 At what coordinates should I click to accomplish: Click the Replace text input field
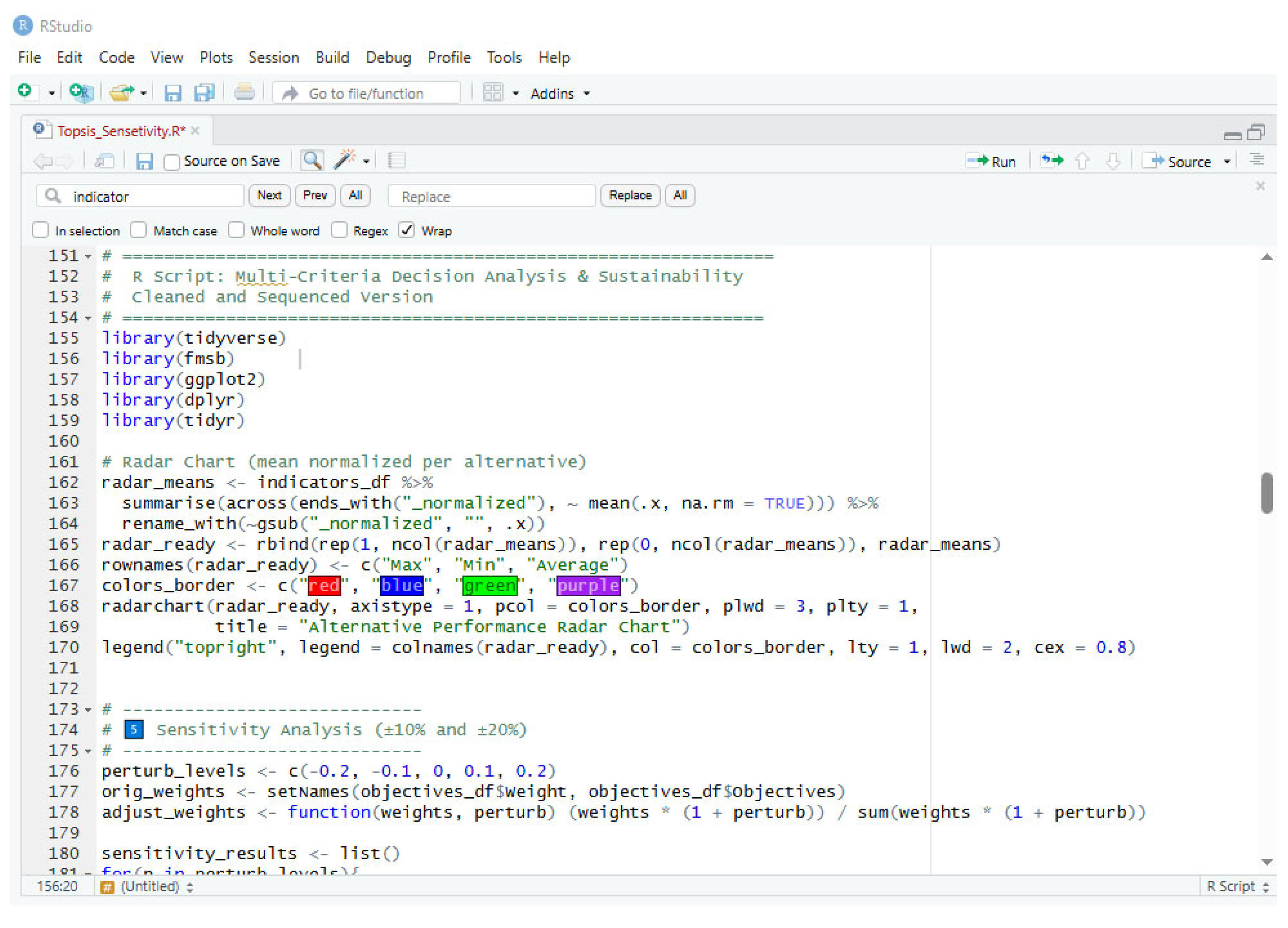(491, 196)
